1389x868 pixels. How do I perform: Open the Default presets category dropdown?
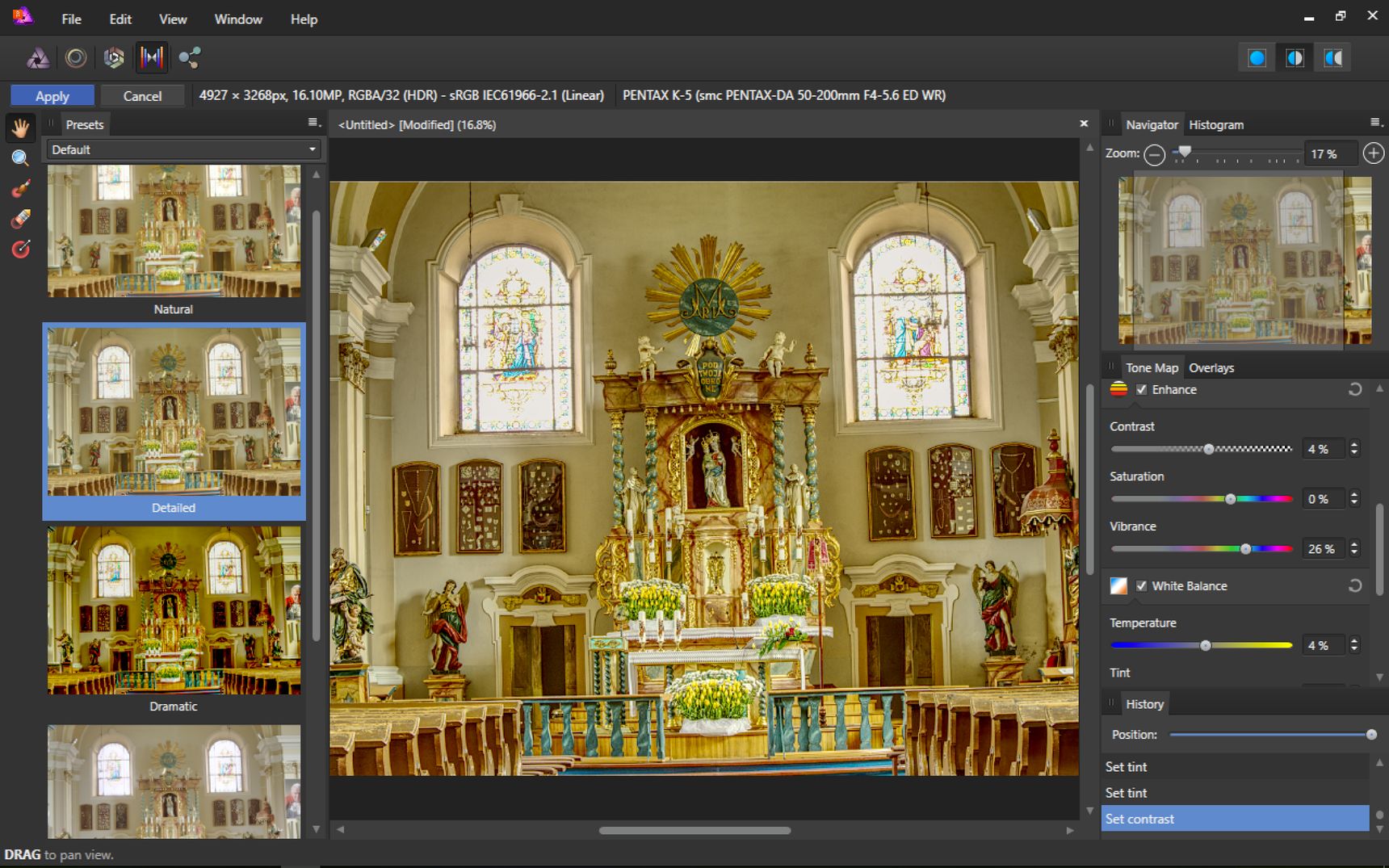[183, 149]
